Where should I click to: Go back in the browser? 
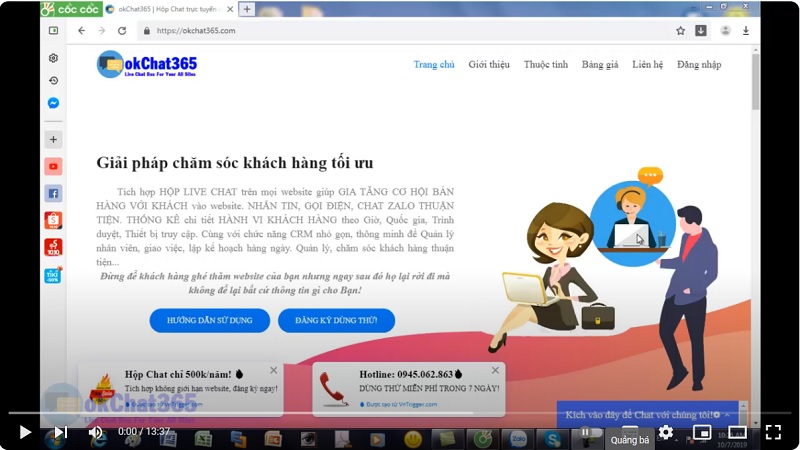click(82, 31)
